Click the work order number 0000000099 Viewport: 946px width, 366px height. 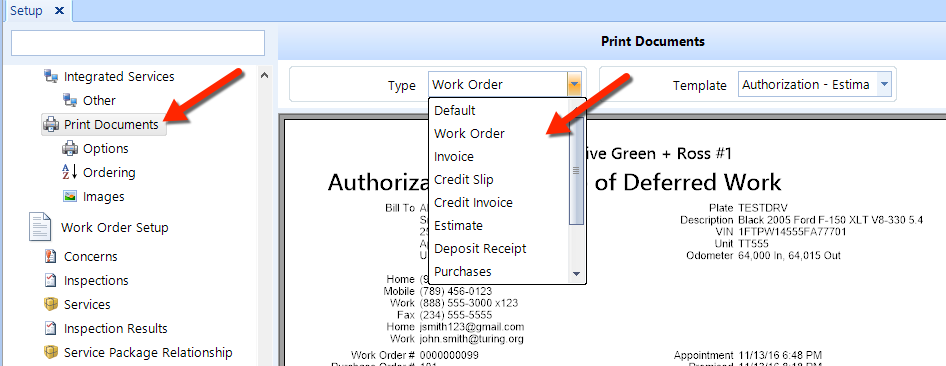click(449, 355)
